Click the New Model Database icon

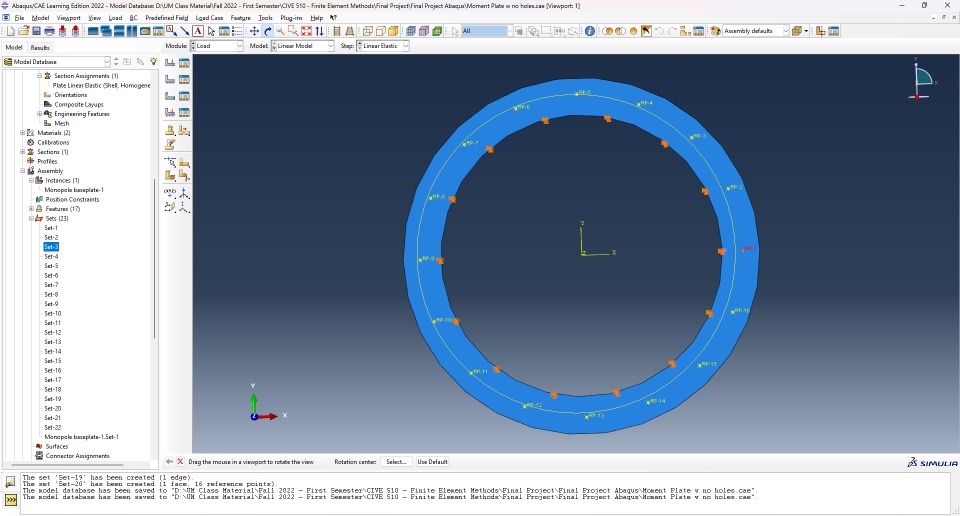pos(10,31)
